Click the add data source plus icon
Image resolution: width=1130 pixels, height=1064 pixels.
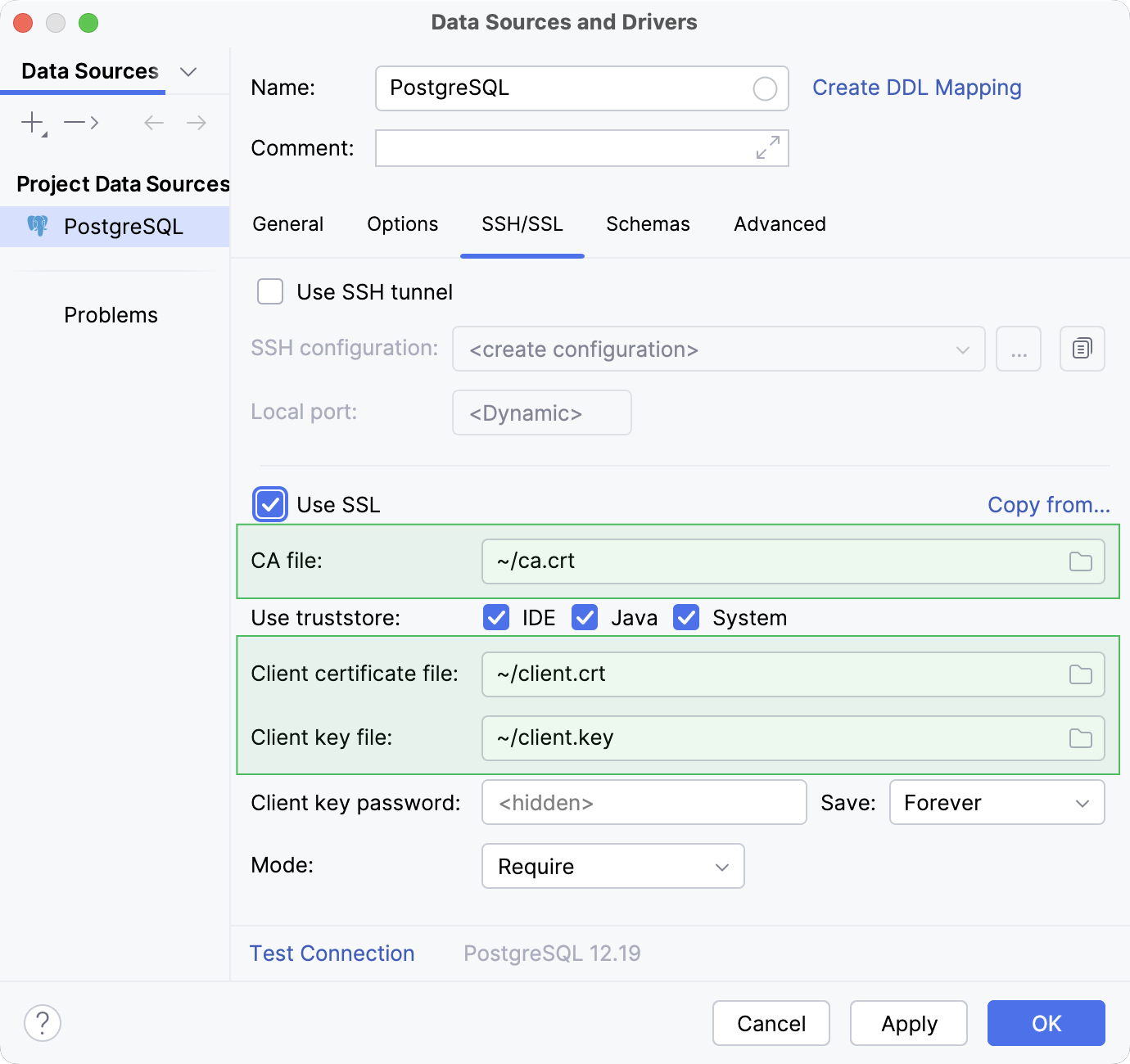tap(32, 123)
